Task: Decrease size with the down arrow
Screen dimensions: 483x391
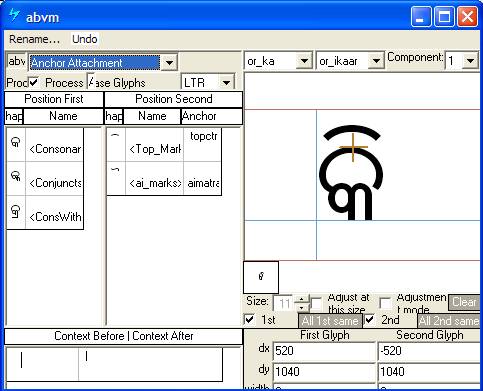Action: click(302, 308)
